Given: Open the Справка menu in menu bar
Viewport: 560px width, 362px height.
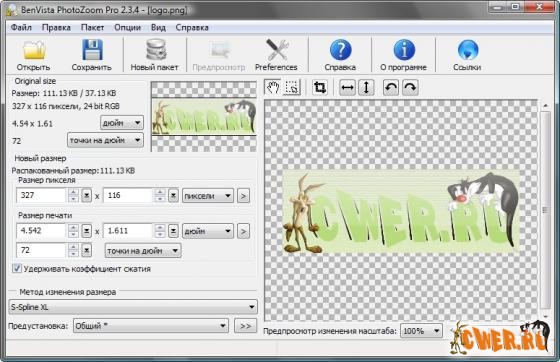Looking at the screenshot, I should [192, 27].
